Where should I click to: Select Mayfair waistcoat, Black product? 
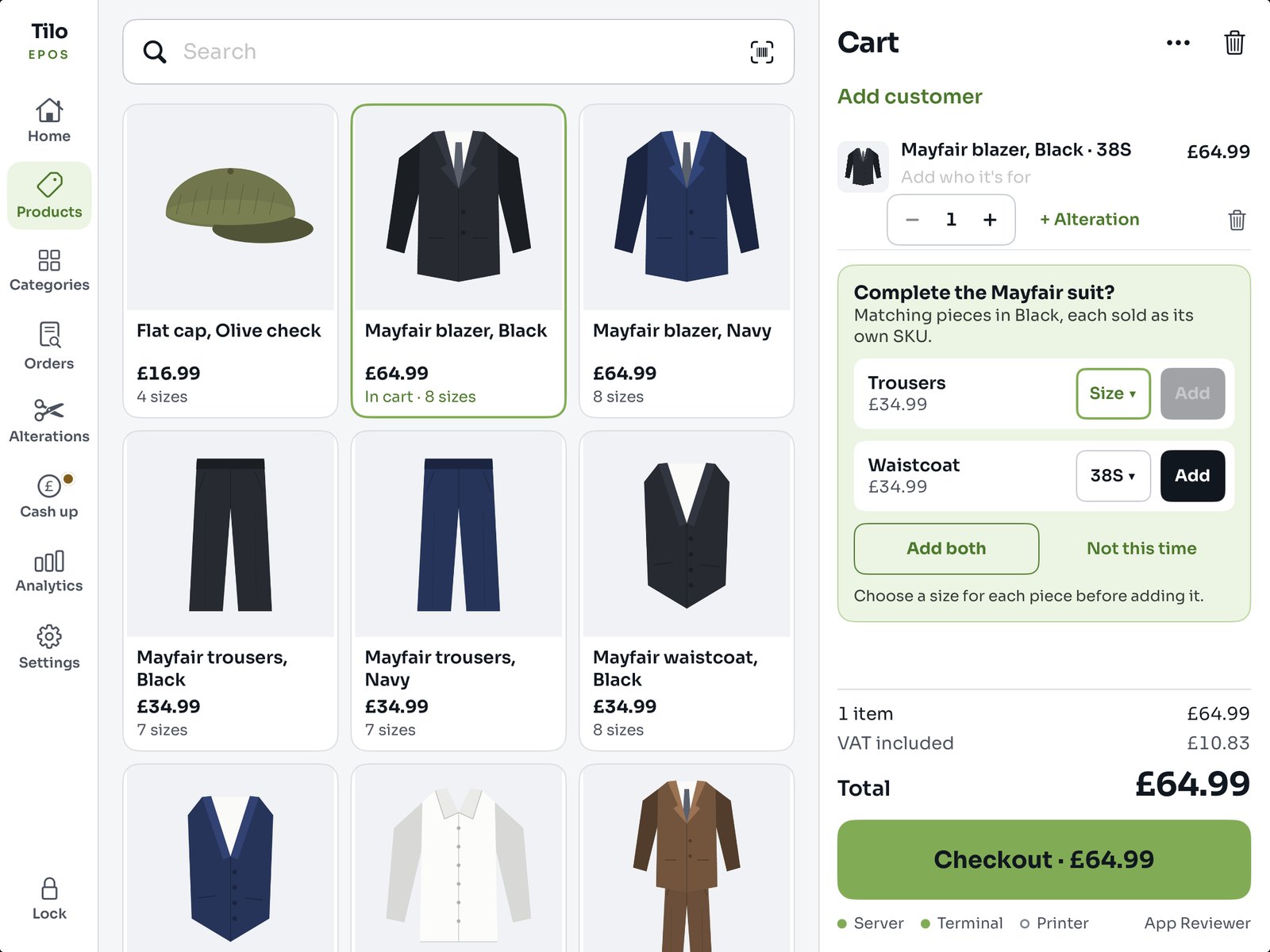point(687,591)
